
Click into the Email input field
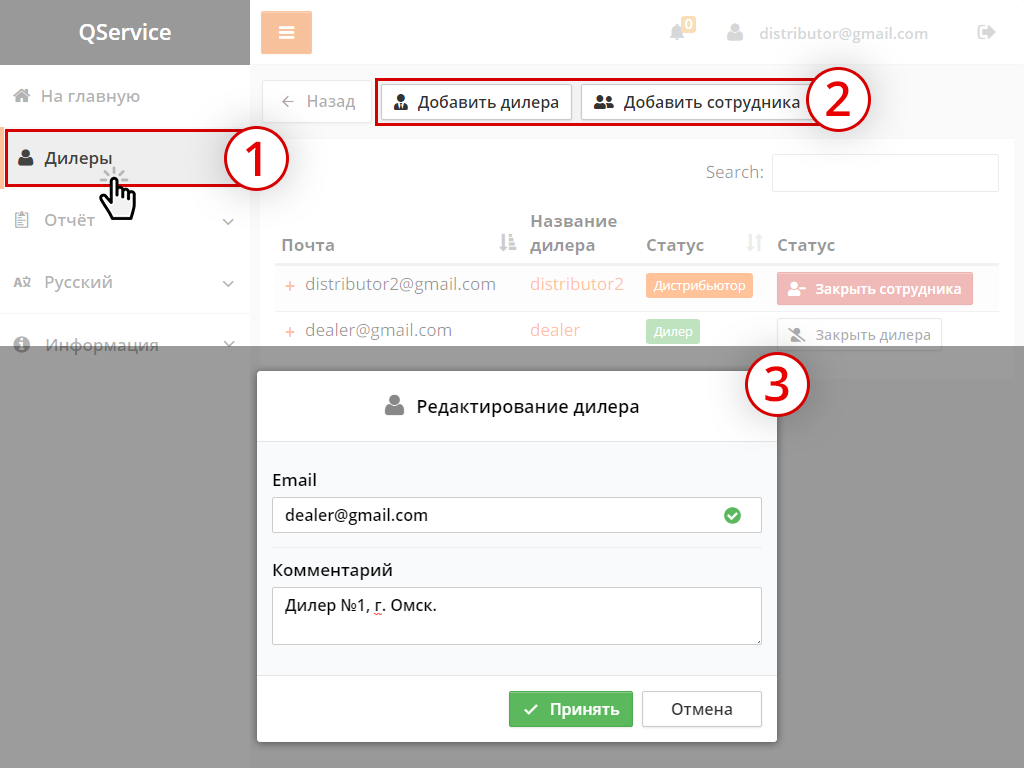click(x=500, y=515)
